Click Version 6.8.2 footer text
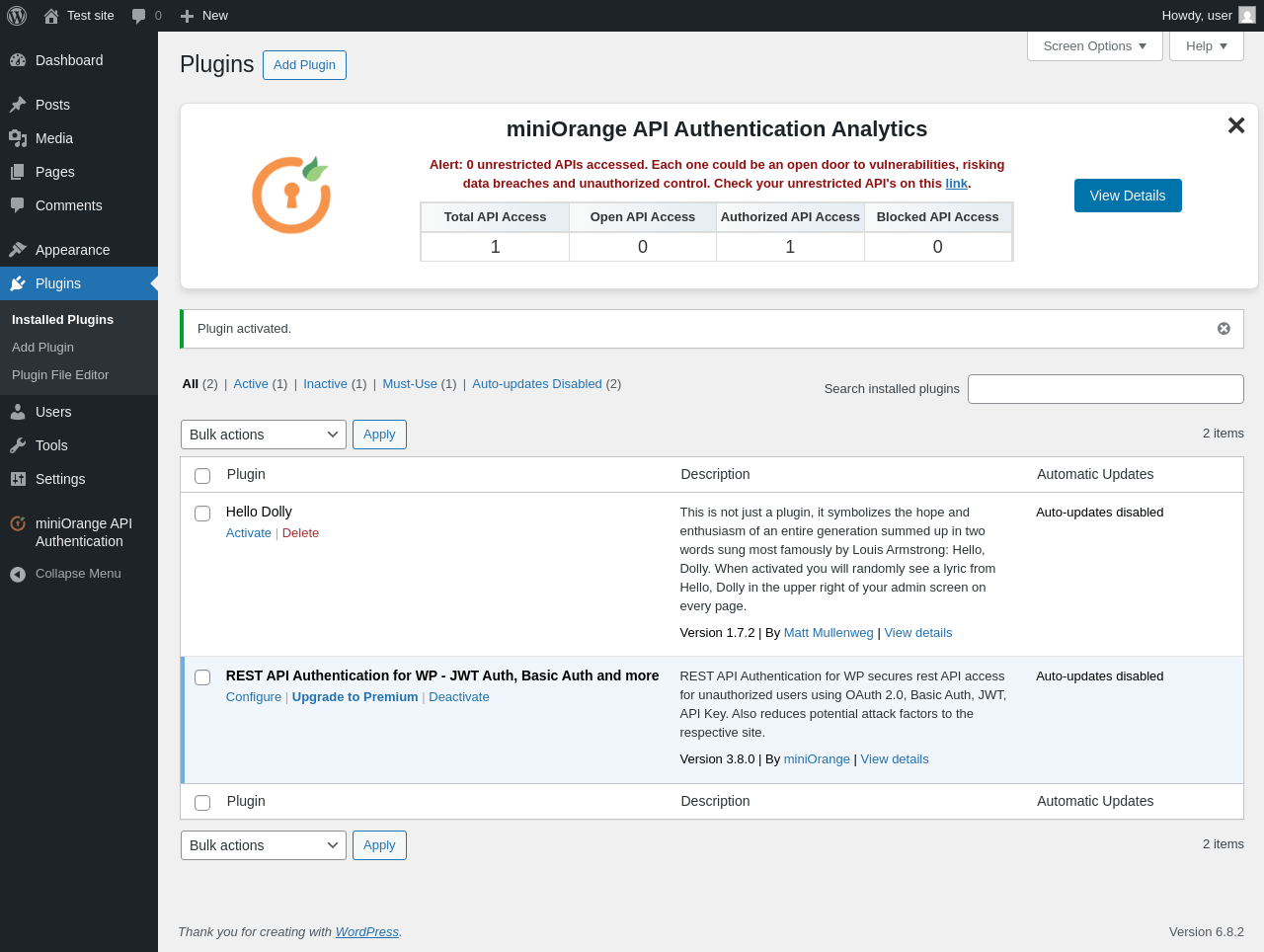The width and height of the screenshot is (1264, 952). click(1207, 932)
